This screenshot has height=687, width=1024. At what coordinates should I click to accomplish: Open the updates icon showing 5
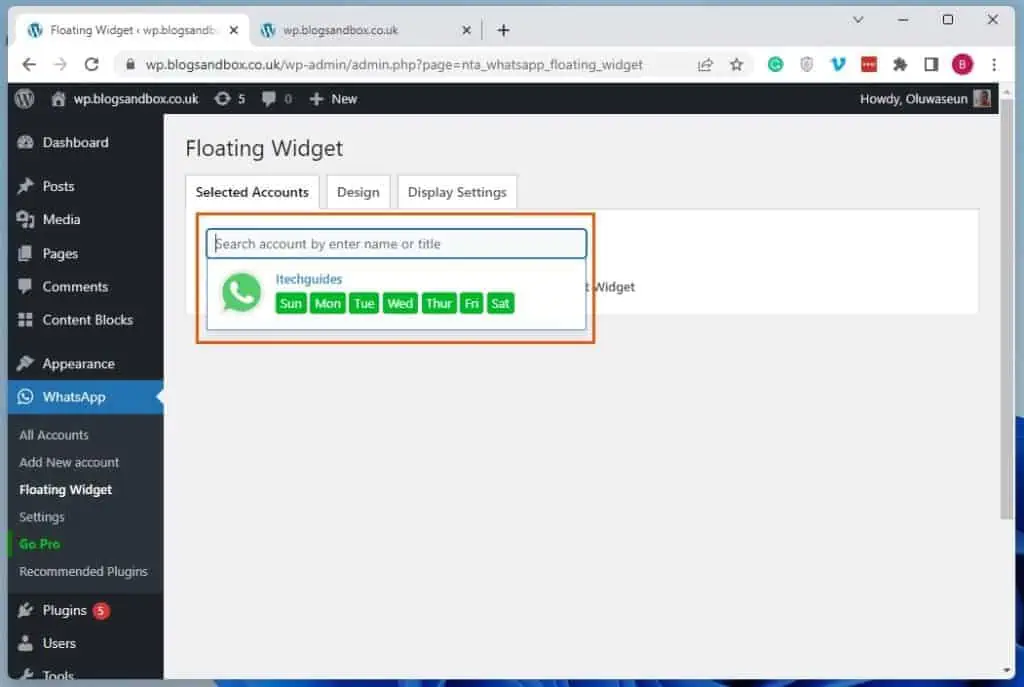(229, 99)
